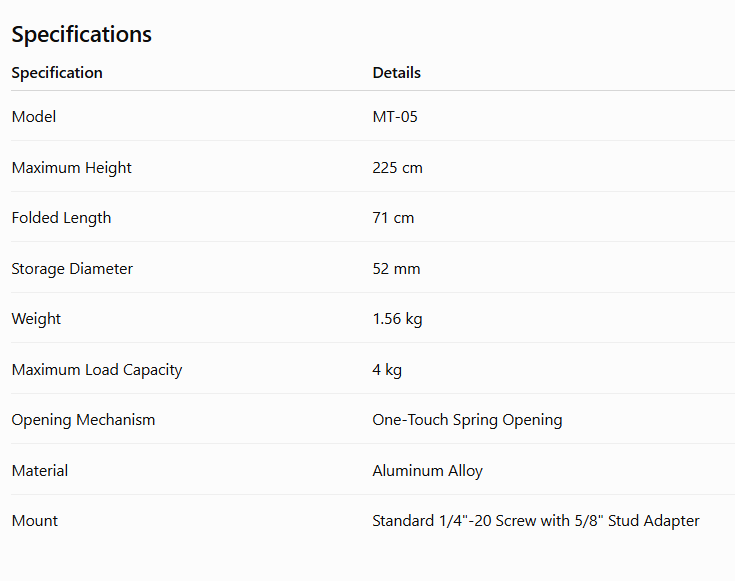
Task: Click the Specifications heading
Action: [x=82, y=34]
